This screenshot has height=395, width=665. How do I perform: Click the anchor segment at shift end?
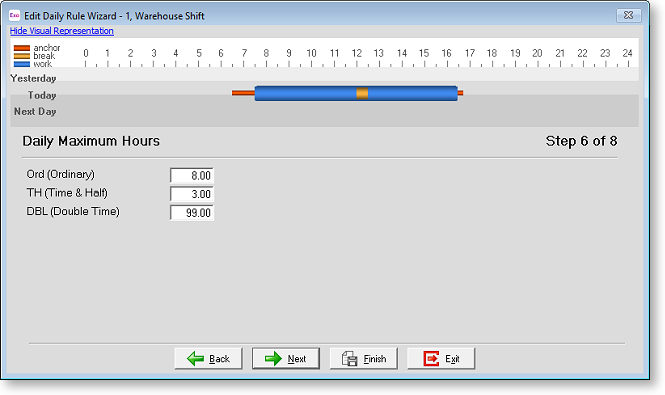click(x=461, y=93)
